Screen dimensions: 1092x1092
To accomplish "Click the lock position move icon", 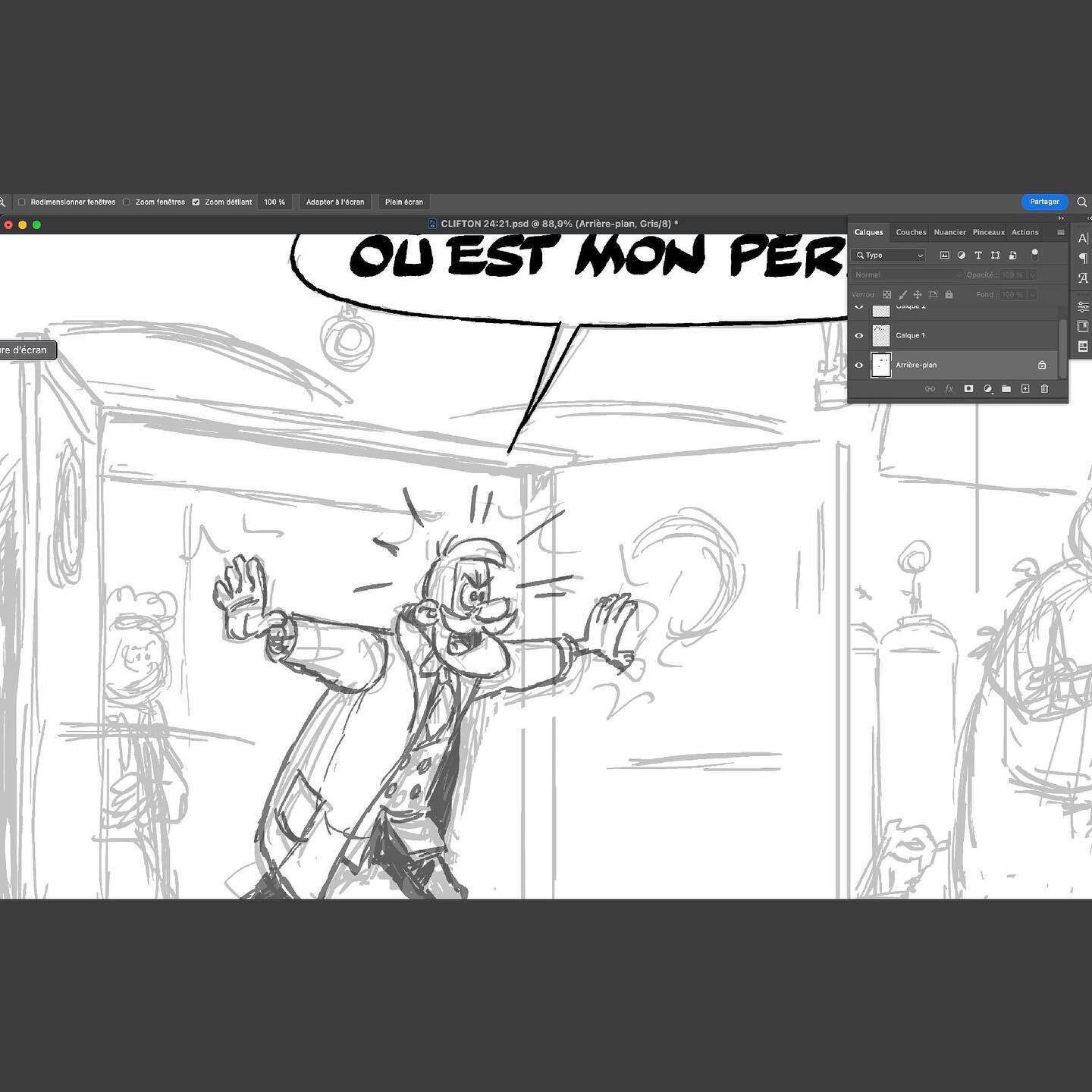I will (918, 294).
